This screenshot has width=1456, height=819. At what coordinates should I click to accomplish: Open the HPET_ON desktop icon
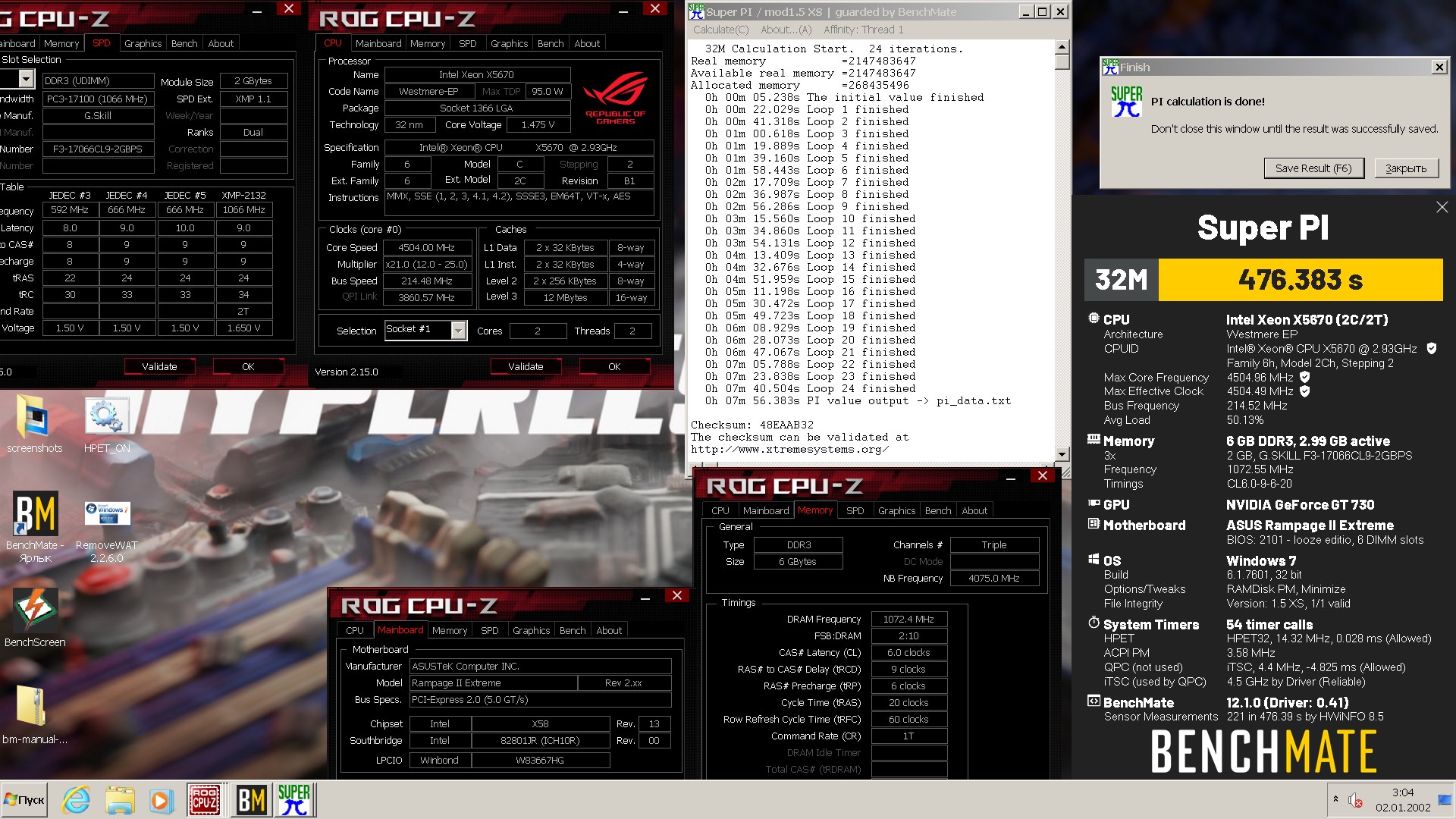pyautogui.click(x=107, y=425)
